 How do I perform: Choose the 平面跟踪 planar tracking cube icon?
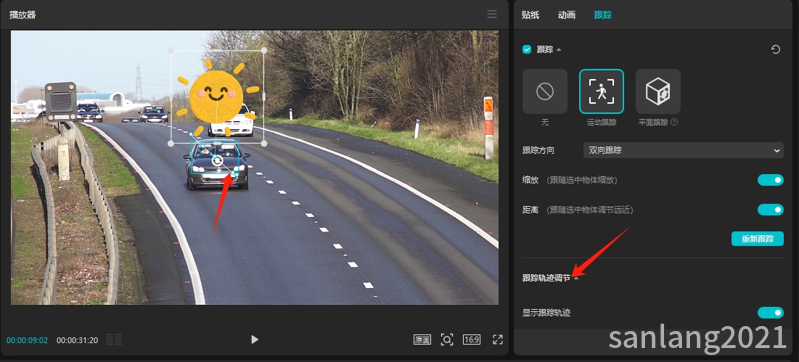(658, 91)
